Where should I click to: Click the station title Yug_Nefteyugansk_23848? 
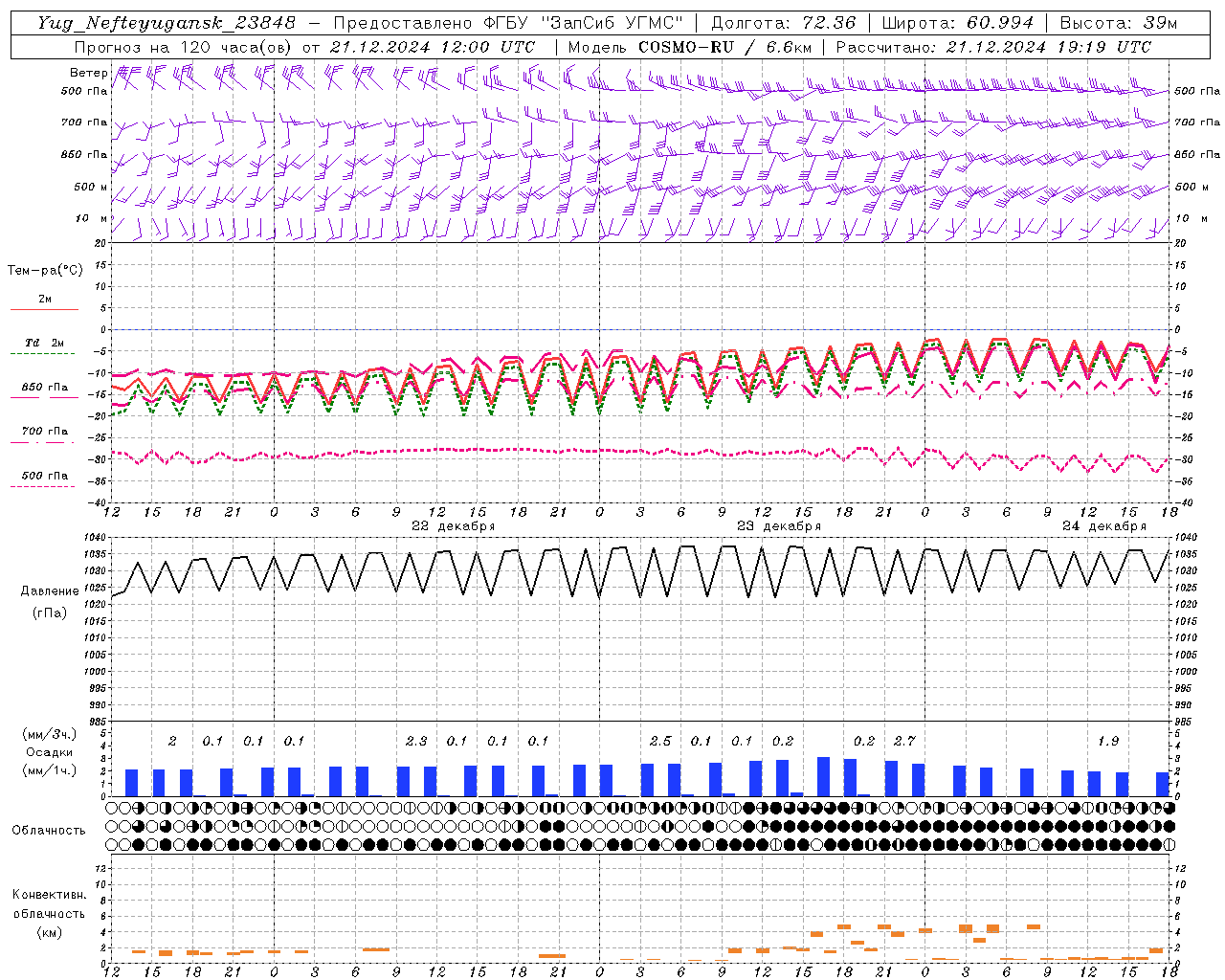click(167, 23)
